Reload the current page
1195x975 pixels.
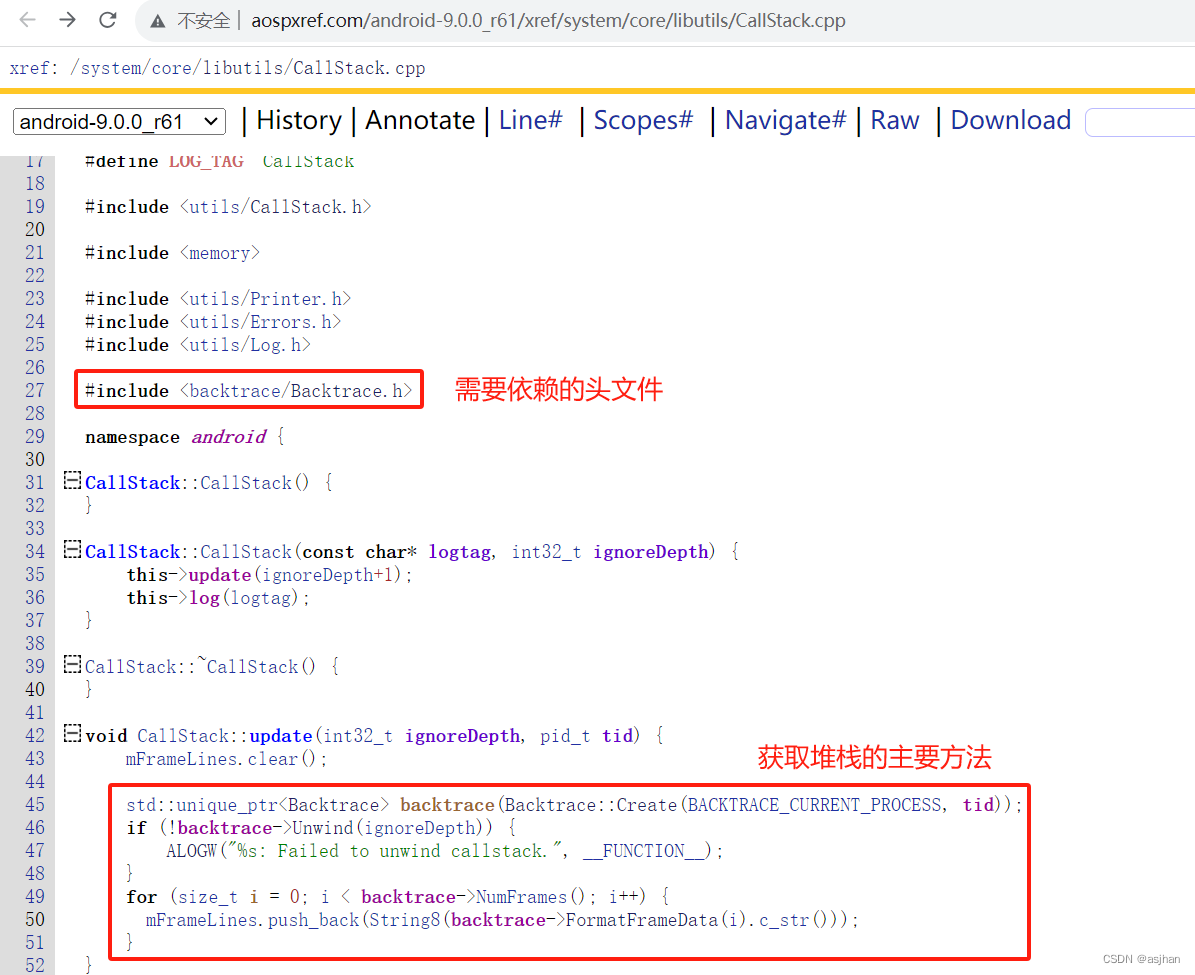[107, 19]
